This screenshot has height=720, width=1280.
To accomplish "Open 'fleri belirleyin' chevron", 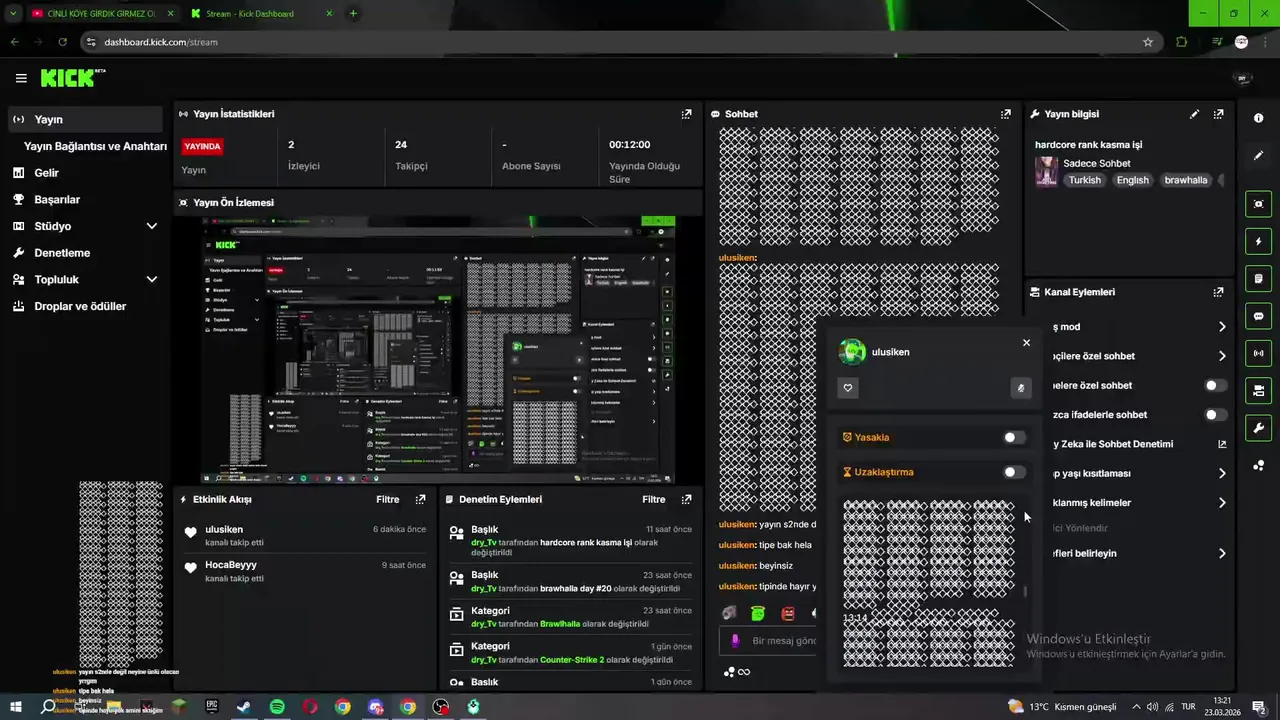I will tap(1222, 553).
